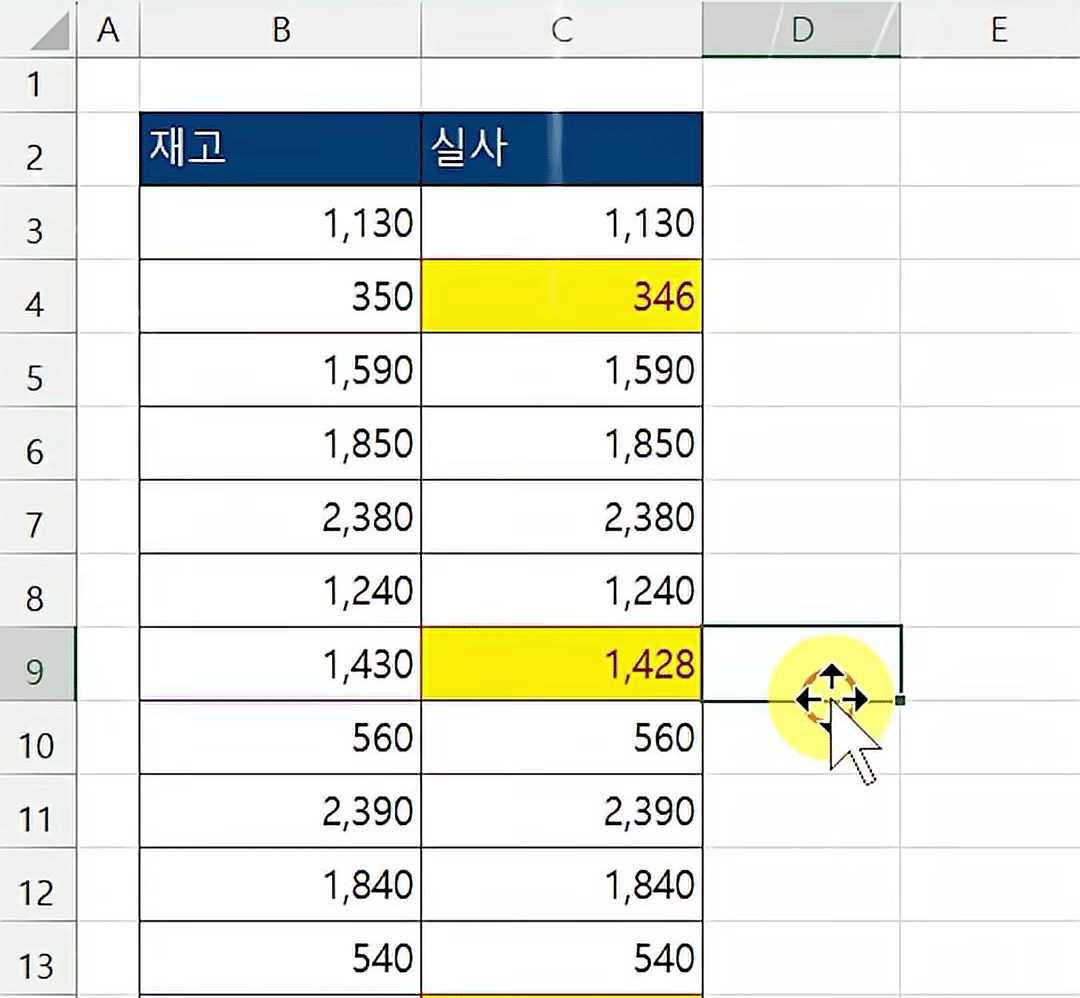This screenshot has height=998, width=1080.
Task: Select cell B8 with 1,240
Action: [280, 591]
